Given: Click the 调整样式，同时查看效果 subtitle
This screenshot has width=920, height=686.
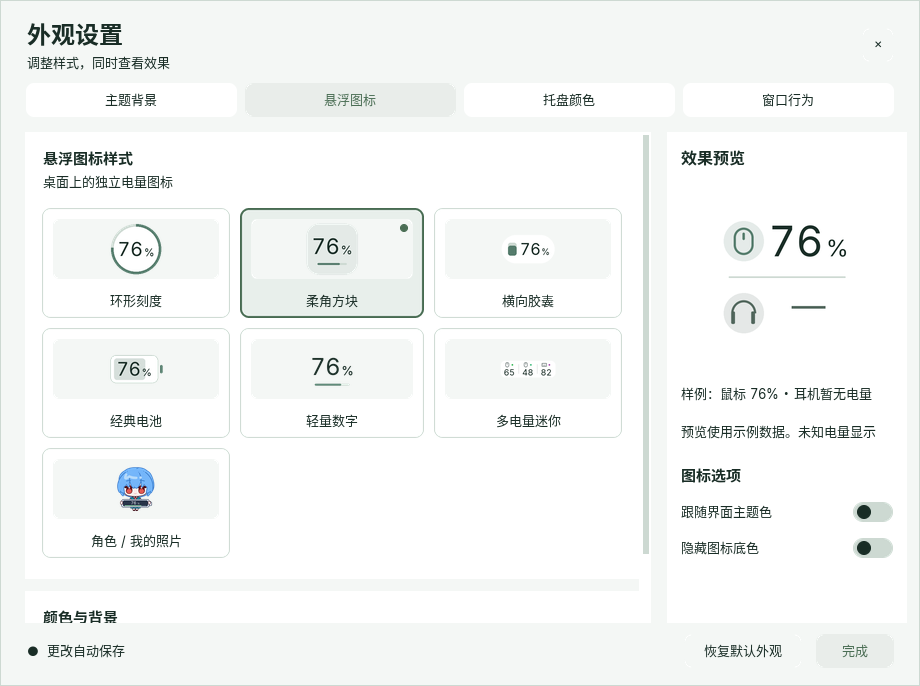Looking at the screenshot, I should tap(99, 63).
